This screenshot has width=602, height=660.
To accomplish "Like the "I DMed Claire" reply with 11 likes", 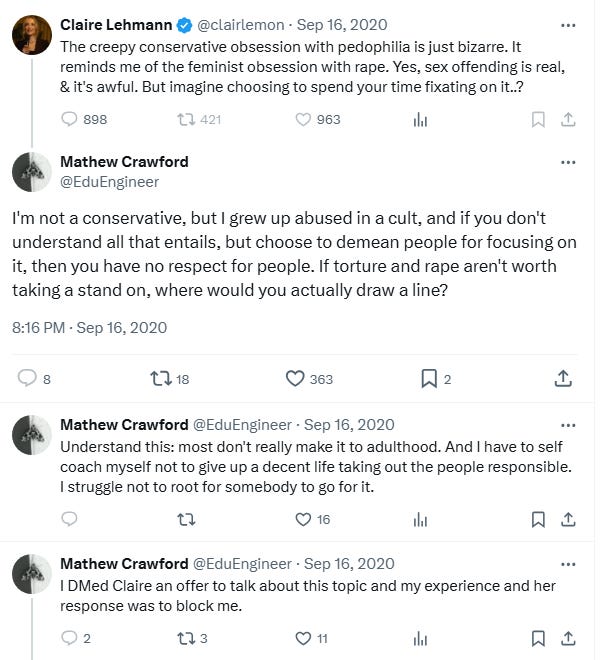I will point(304,638).
